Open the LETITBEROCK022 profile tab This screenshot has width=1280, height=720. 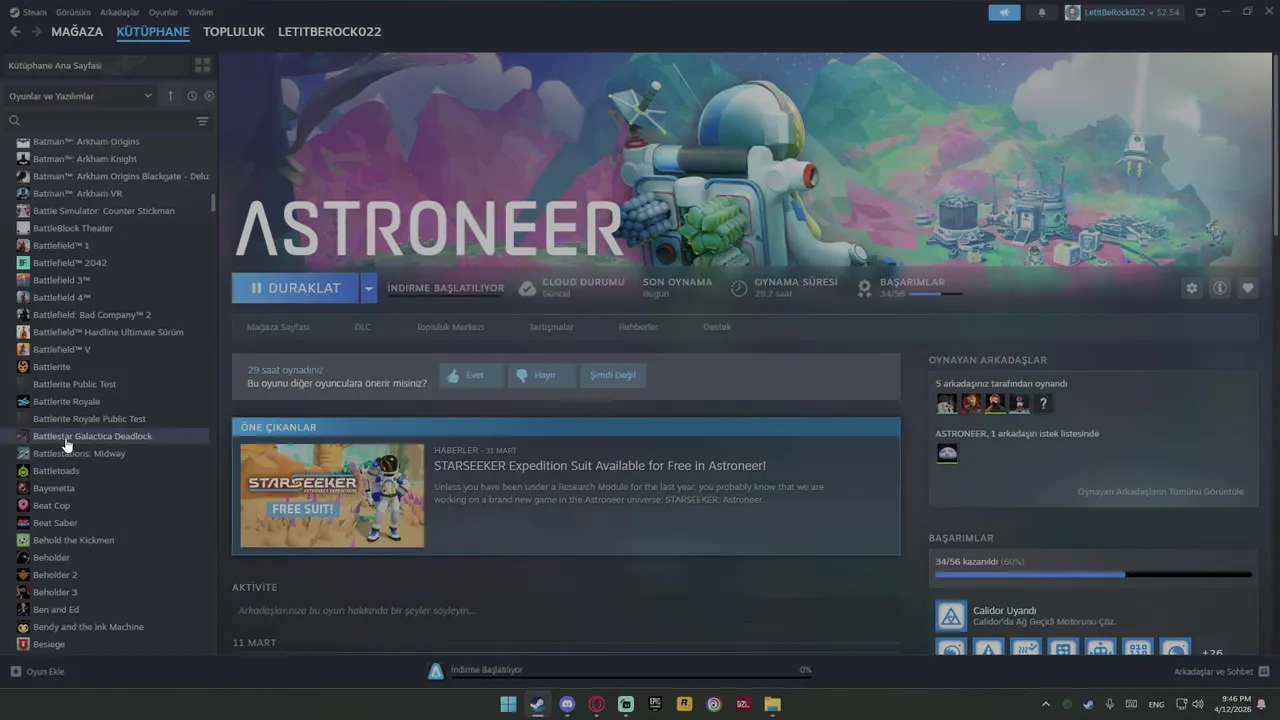click(329, 31)
